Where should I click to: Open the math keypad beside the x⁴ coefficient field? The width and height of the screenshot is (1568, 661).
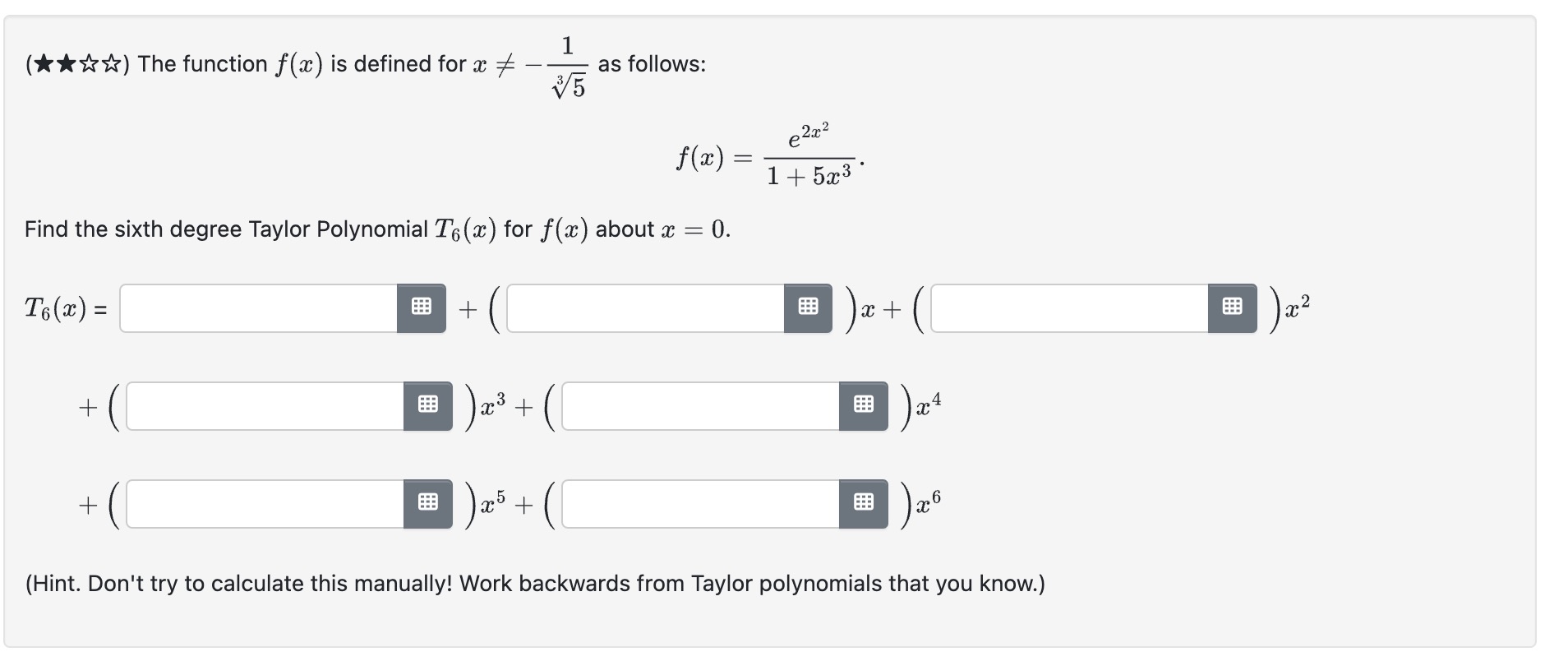862,404
